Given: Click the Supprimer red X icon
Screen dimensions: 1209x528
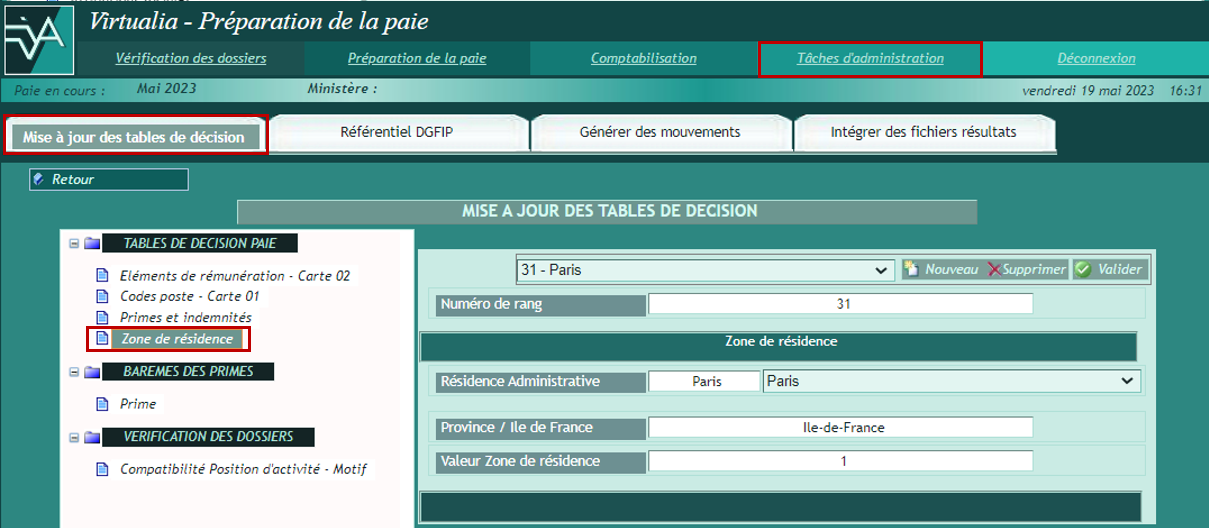Looking at the screenshot, I should click(994, 269).
